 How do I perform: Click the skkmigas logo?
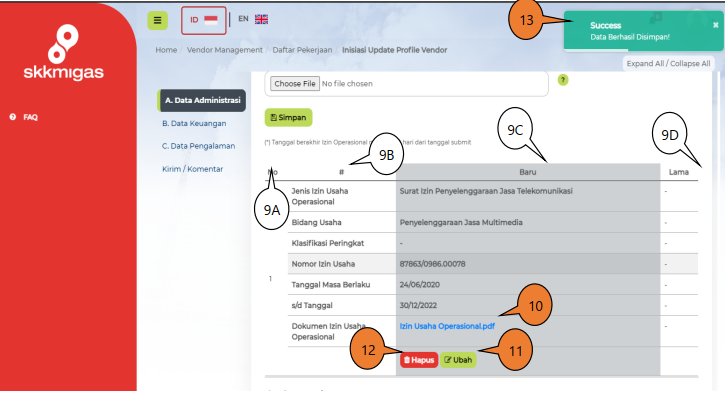point(64,52)
